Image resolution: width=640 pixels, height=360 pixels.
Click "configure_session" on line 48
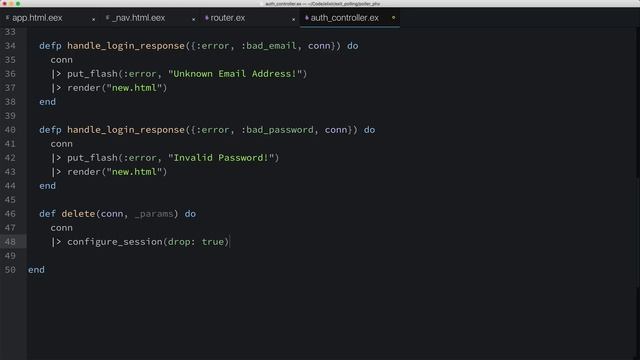[x=115, y=242]
